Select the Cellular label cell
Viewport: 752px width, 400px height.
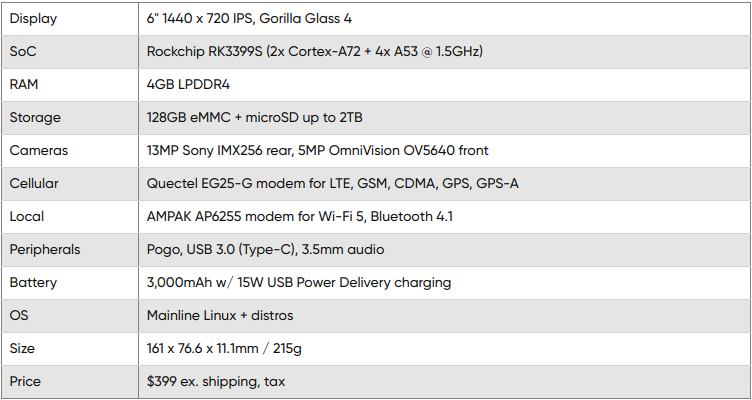pyautogui.click(x=34, y=183)
